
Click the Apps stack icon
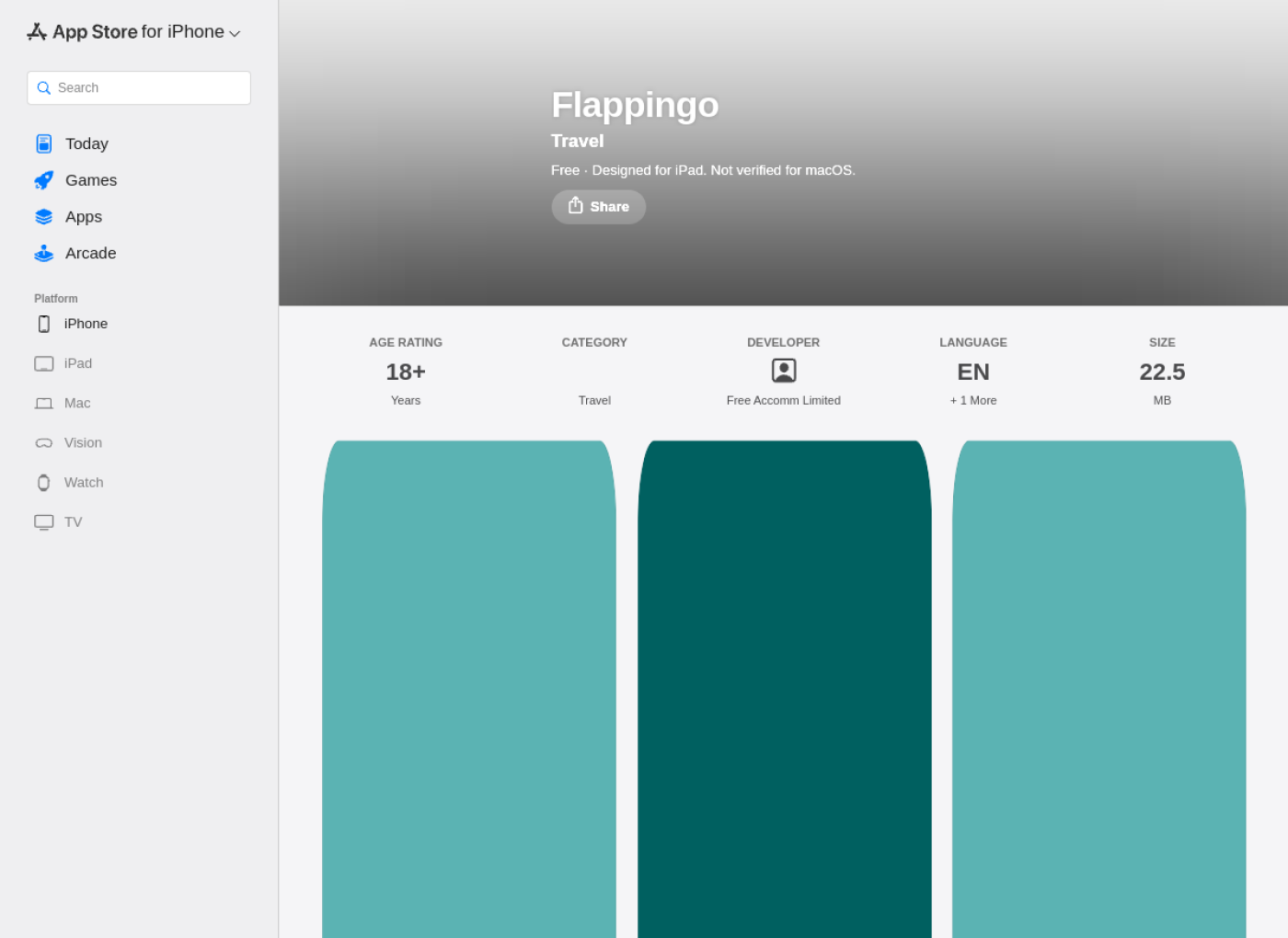coord(43,217)
